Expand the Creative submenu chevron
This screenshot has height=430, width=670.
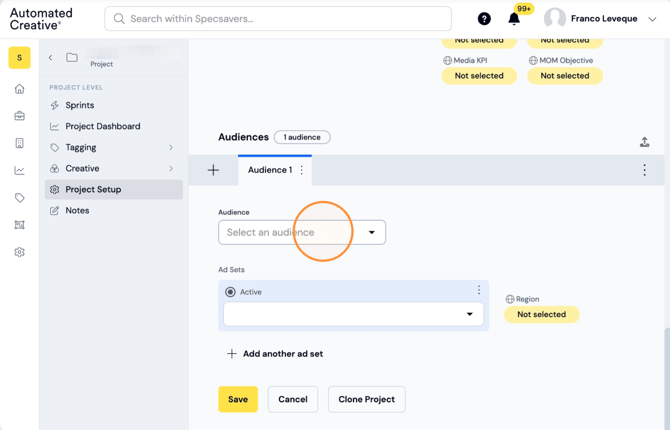click(171, 168)
